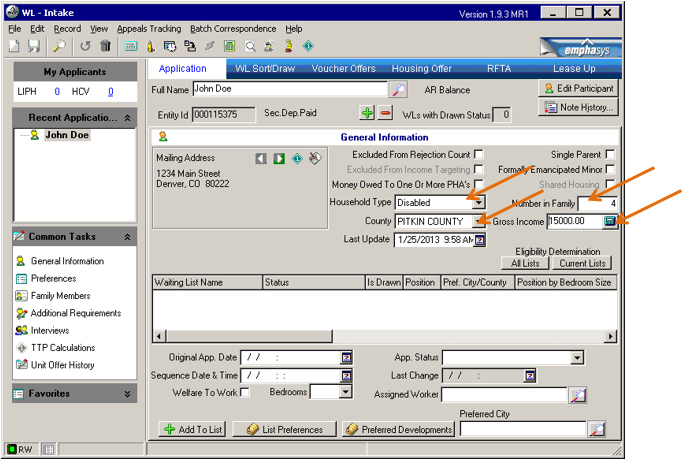
Task: Collapse the Recent Applications panel
Action: (x=127, y=118)
